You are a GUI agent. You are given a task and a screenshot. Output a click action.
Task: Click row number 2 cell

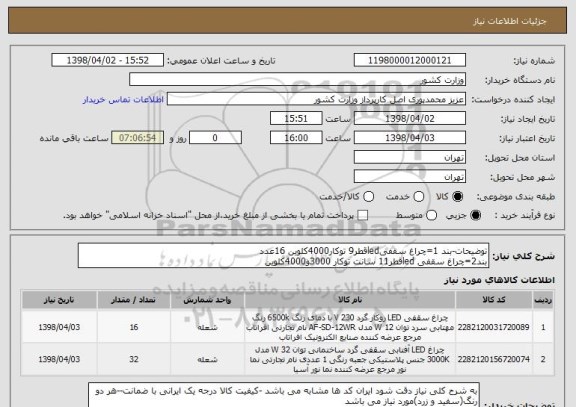pos(543,359)
